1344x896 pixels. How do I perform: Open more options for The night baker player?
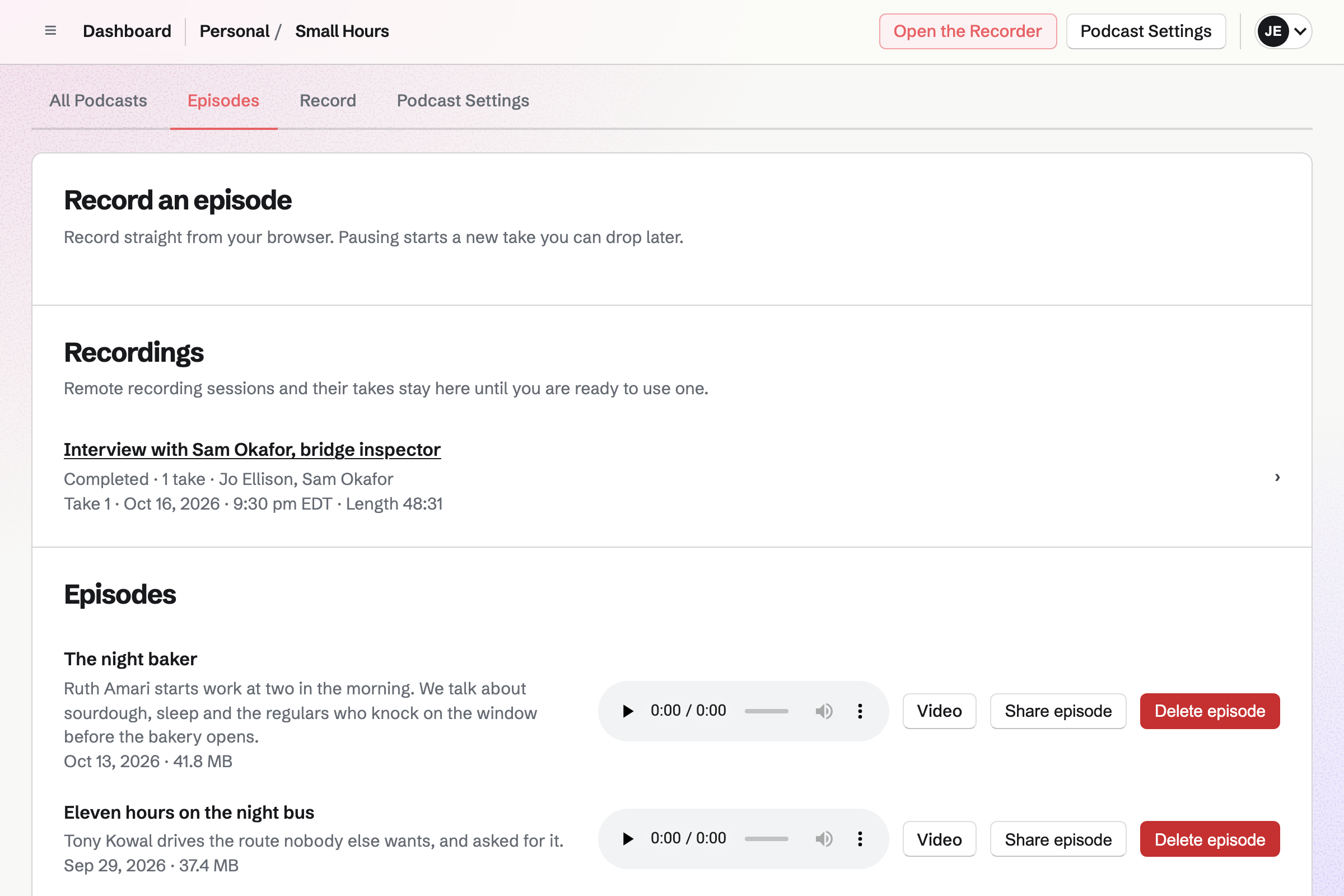[x=860, y=711]
